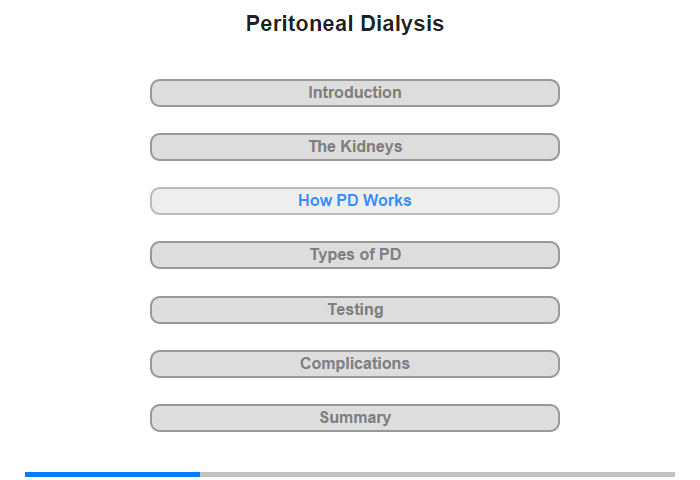Click the "Testing" label text

355,309
